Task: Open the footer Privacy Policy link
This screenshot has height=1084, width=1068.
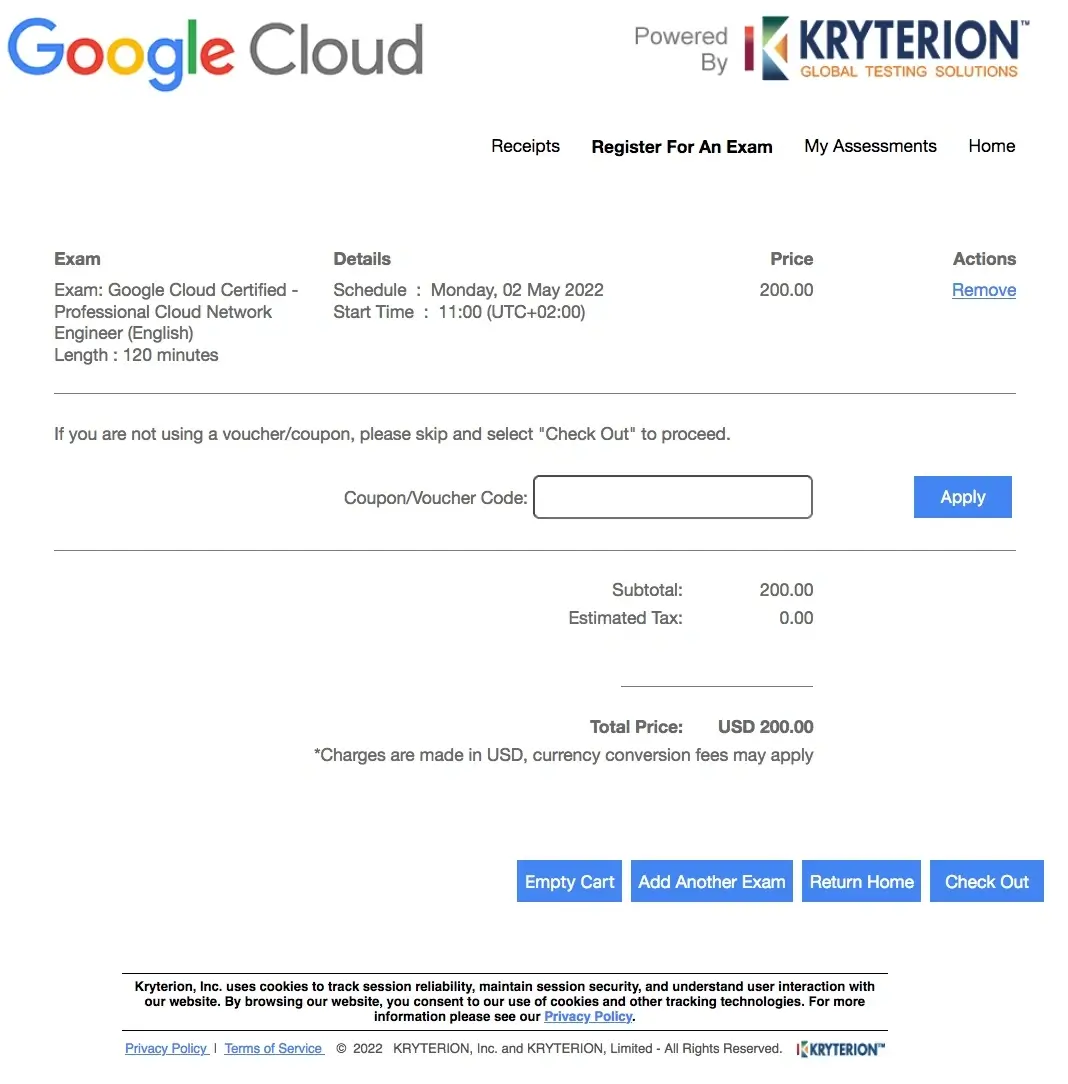Action: coord(166,1048)
